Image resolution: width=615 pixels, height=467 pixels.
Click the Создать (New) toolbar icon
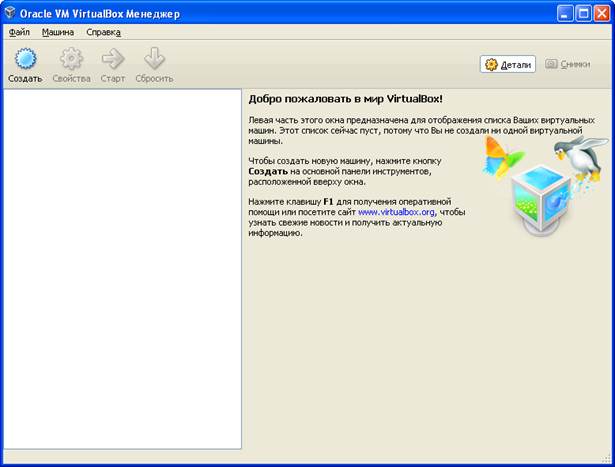pos(25,58)
